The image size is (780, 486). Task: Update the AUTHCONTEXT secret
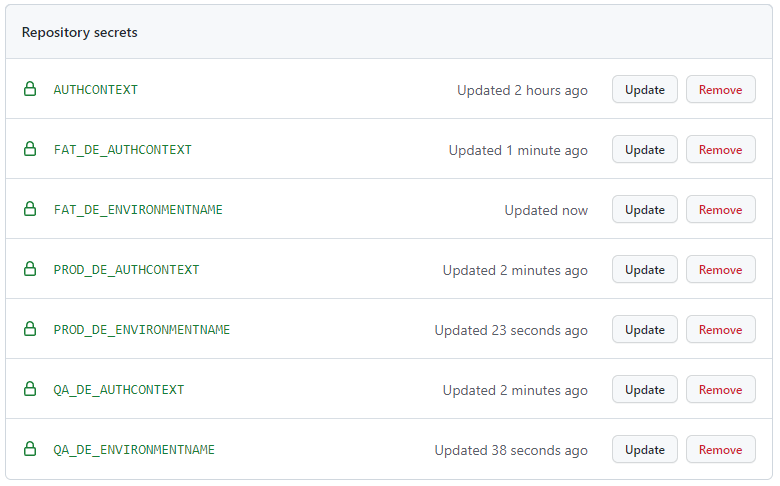coord(645,90)
